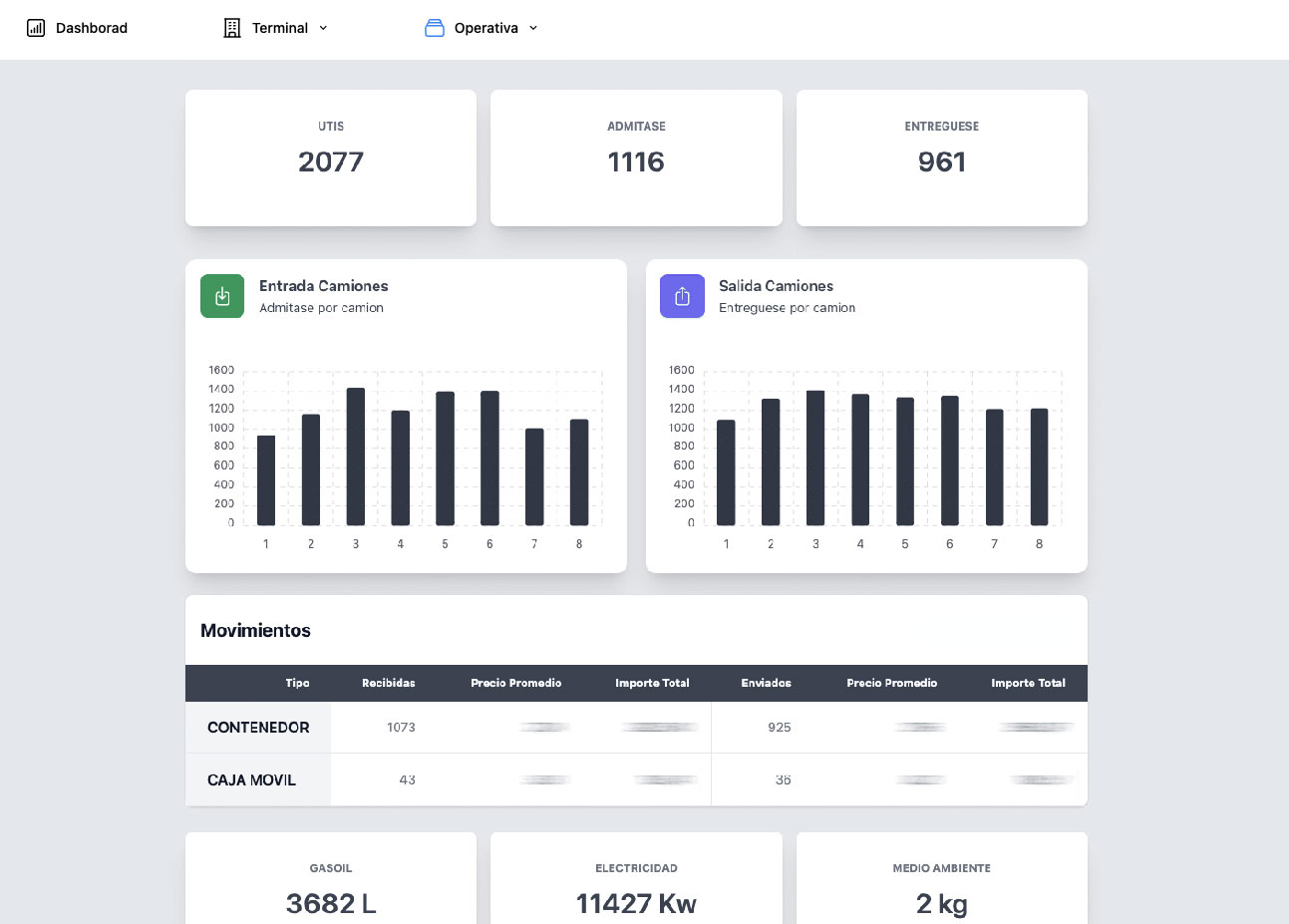Click the CONTENEDOR received value 1073

pos(401,728)
